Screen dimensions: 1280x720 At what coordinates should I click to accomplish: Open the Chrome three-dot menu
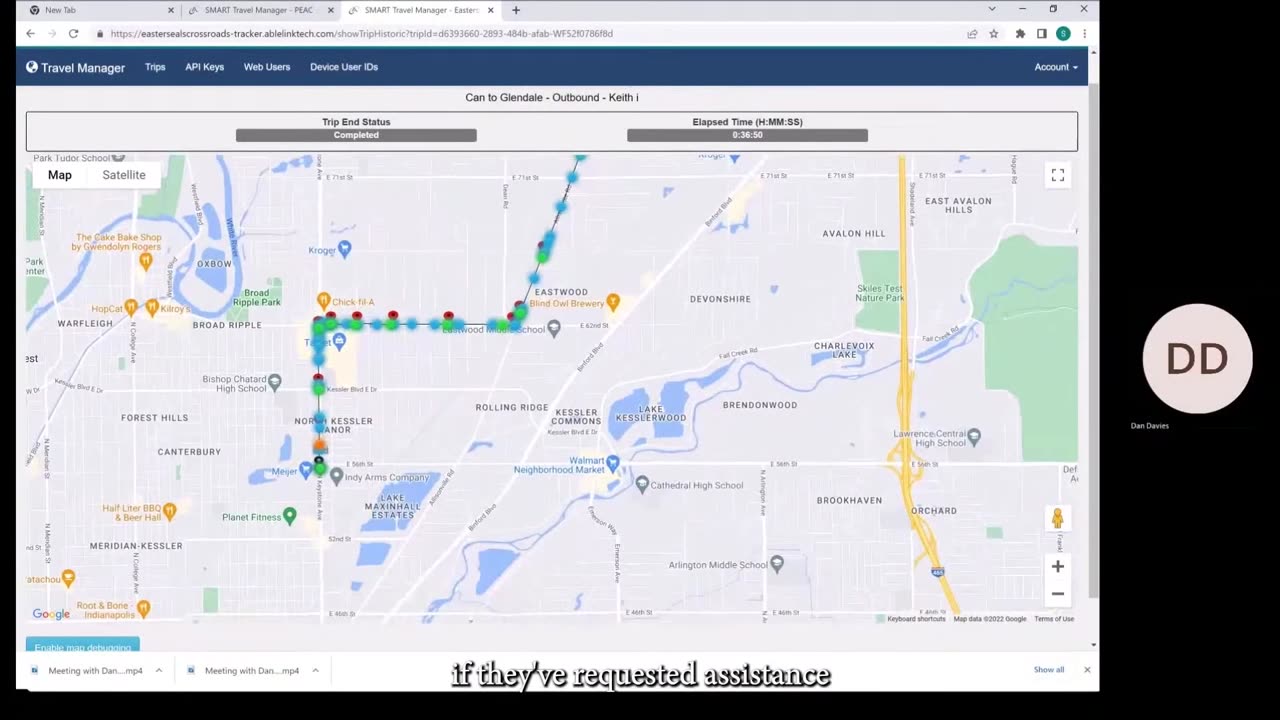pos(1084,33)
